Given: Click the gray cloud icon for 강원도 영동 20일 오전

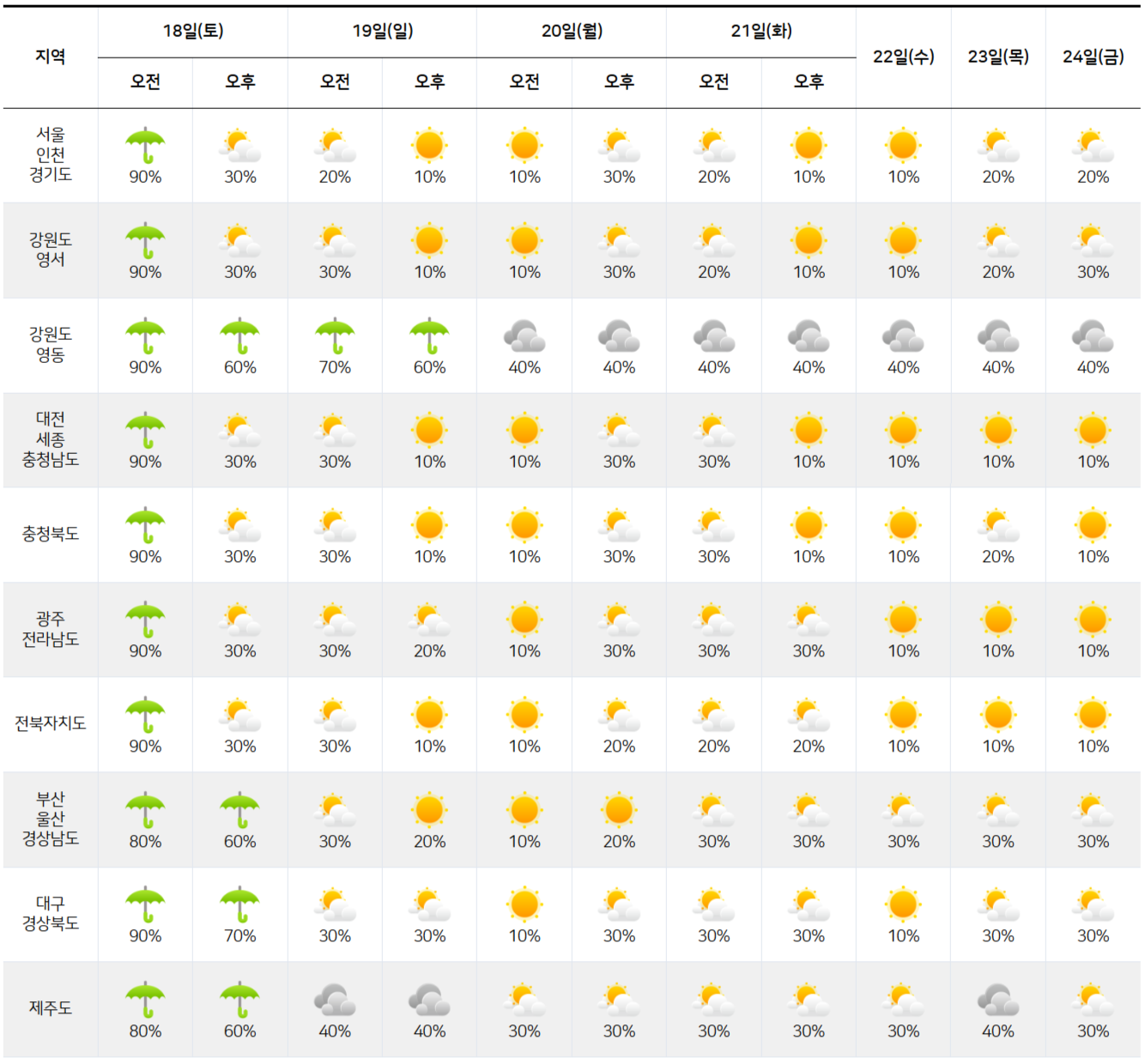Looking at the screenshot, I should [524, 336].
